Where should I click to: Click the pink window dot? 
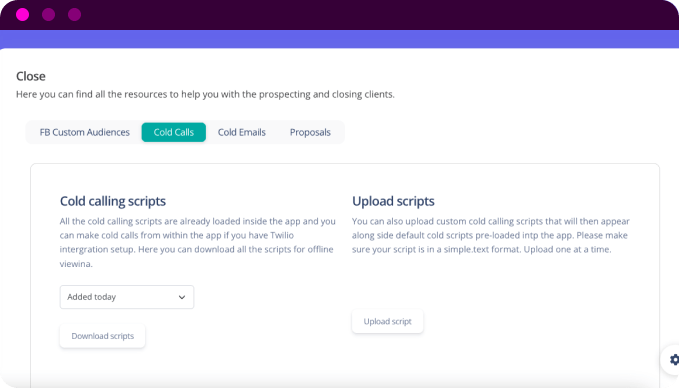(x=23, y=15)
